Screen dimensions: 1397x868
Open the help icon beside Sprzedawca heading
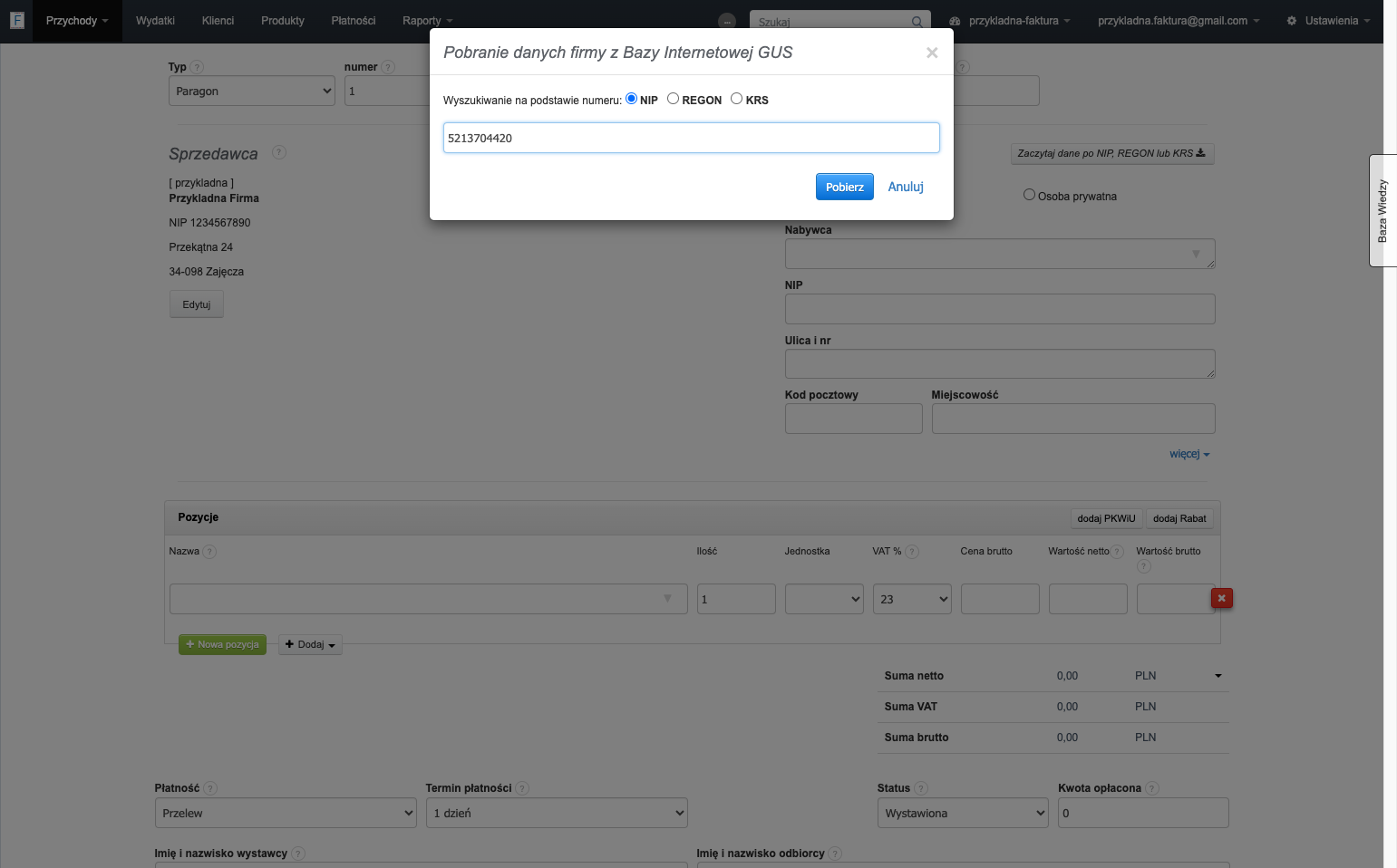point(279,152)
